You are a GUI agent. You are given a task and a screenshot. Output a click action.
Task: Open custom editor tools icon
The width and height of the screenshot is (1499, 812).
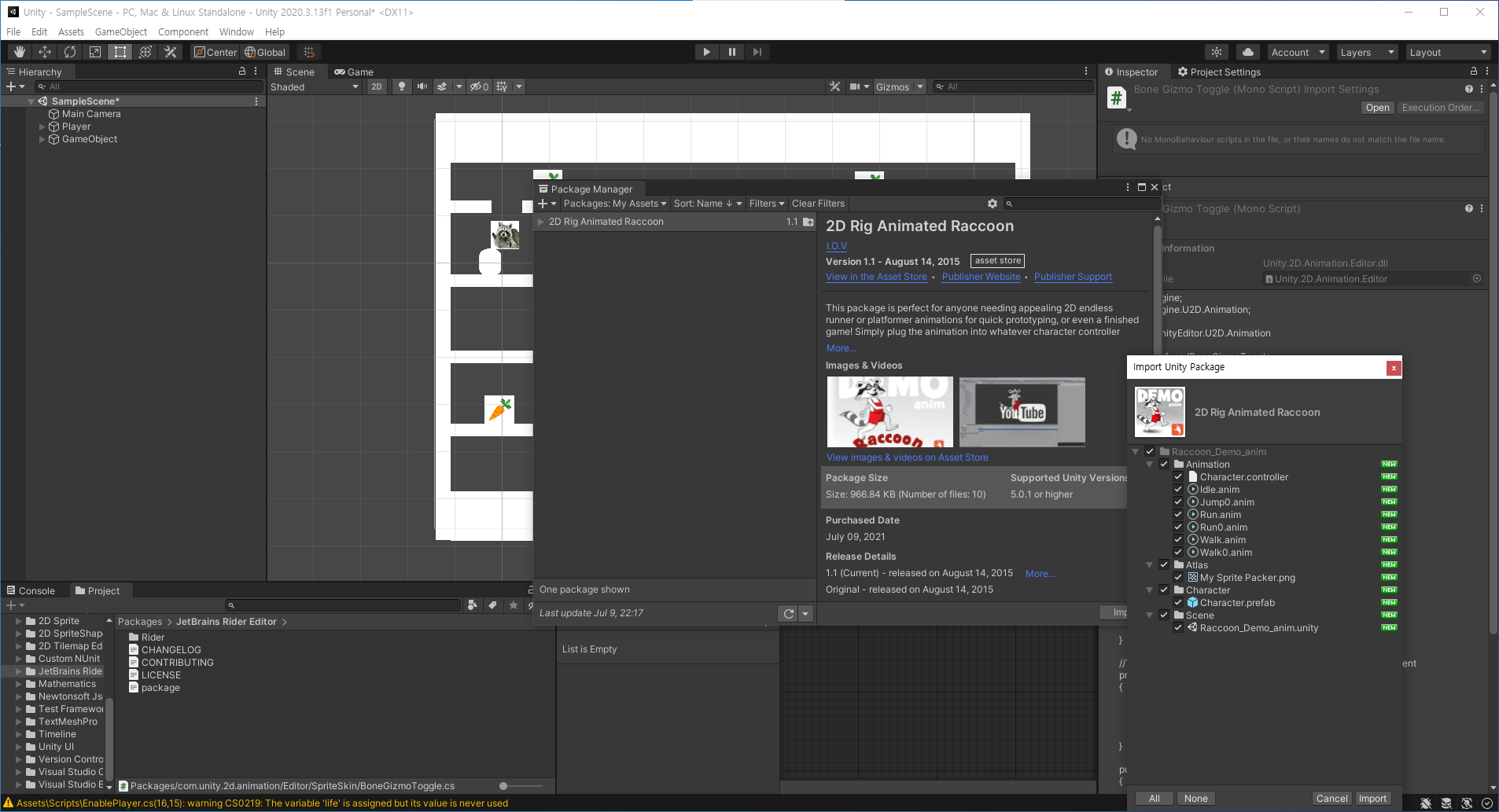click(x=171, y=52)
